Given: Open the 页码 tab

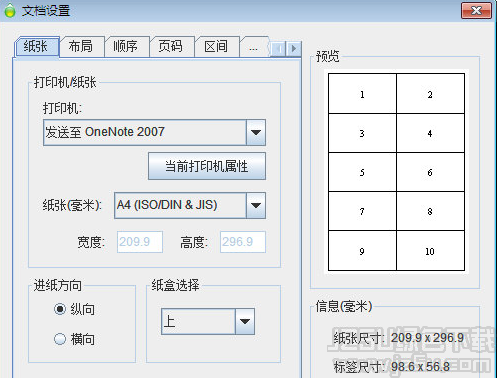Looking at the screenshot, I should click(171, 46).
